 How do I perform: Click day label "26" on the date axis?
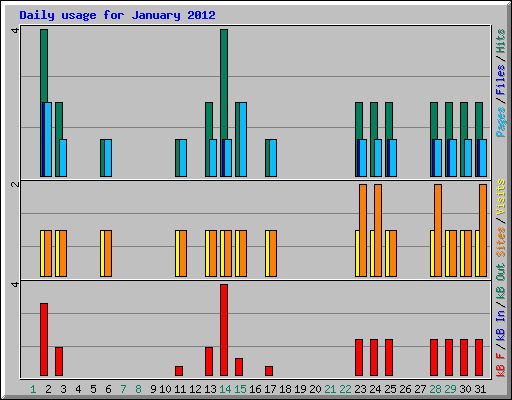click(x=405, y=389)
